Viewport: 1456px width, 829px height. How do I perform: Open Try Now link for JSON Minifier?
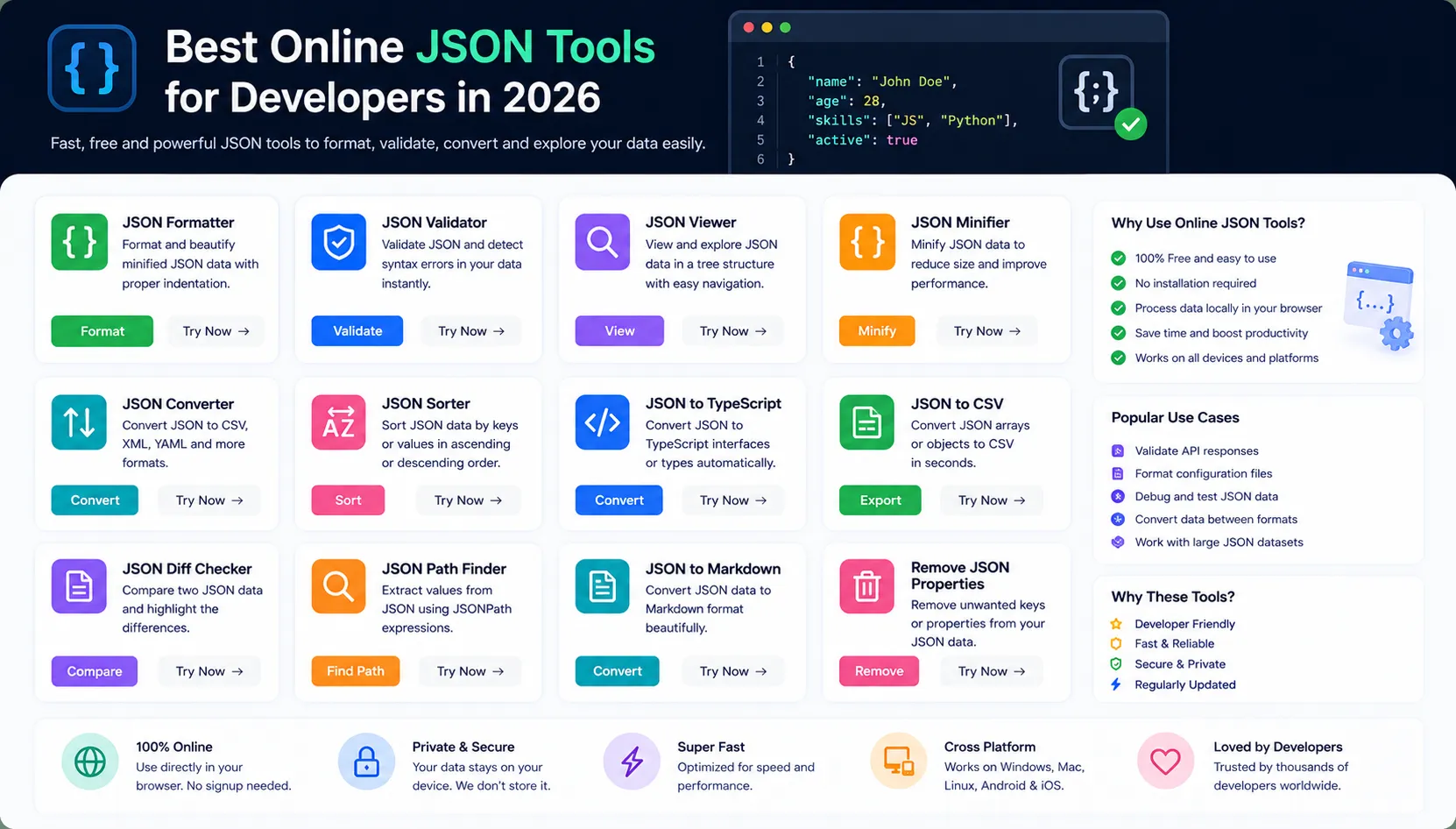pos(987,331)
